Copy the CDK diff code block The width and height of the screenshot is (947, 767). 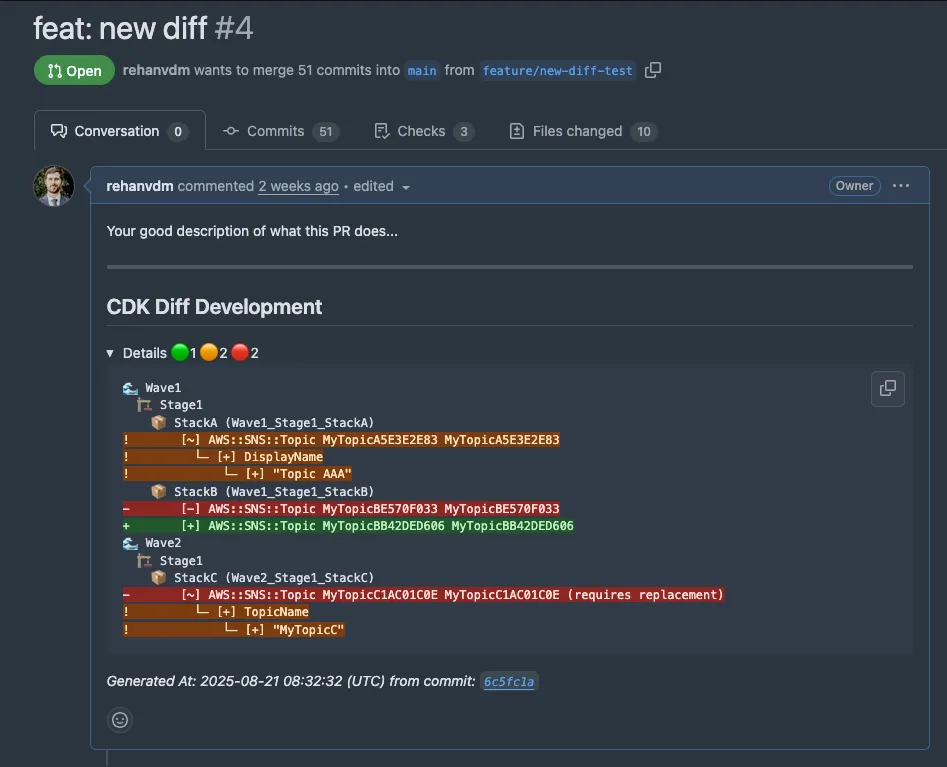[x=888, y=388]
